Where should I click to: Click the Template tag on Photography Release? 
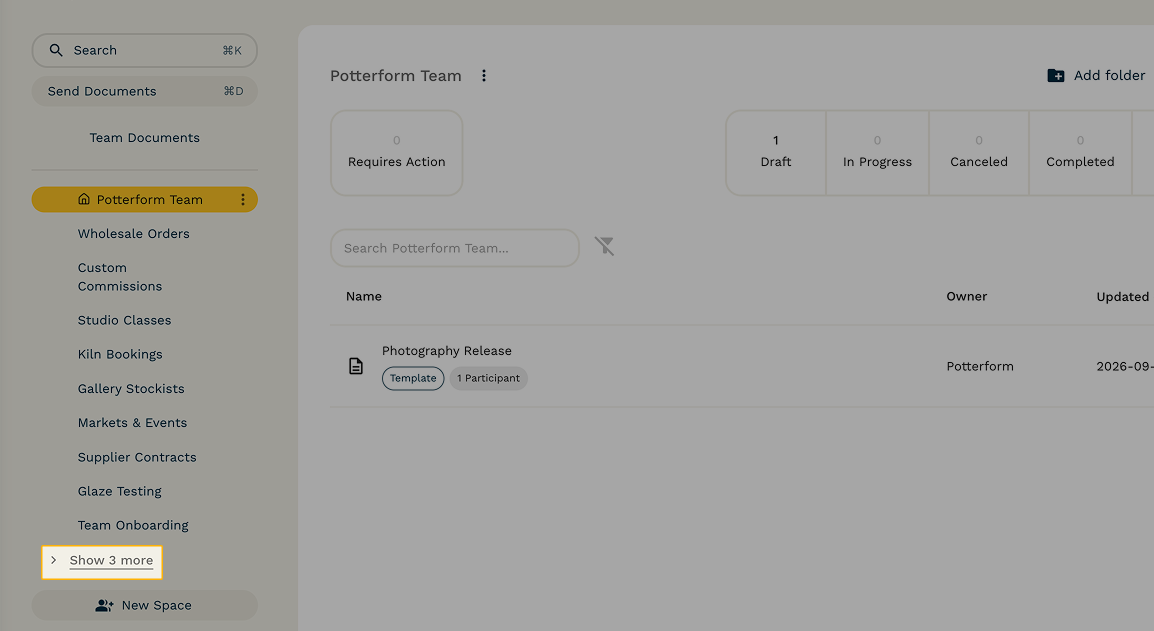[x=413, y=378]
